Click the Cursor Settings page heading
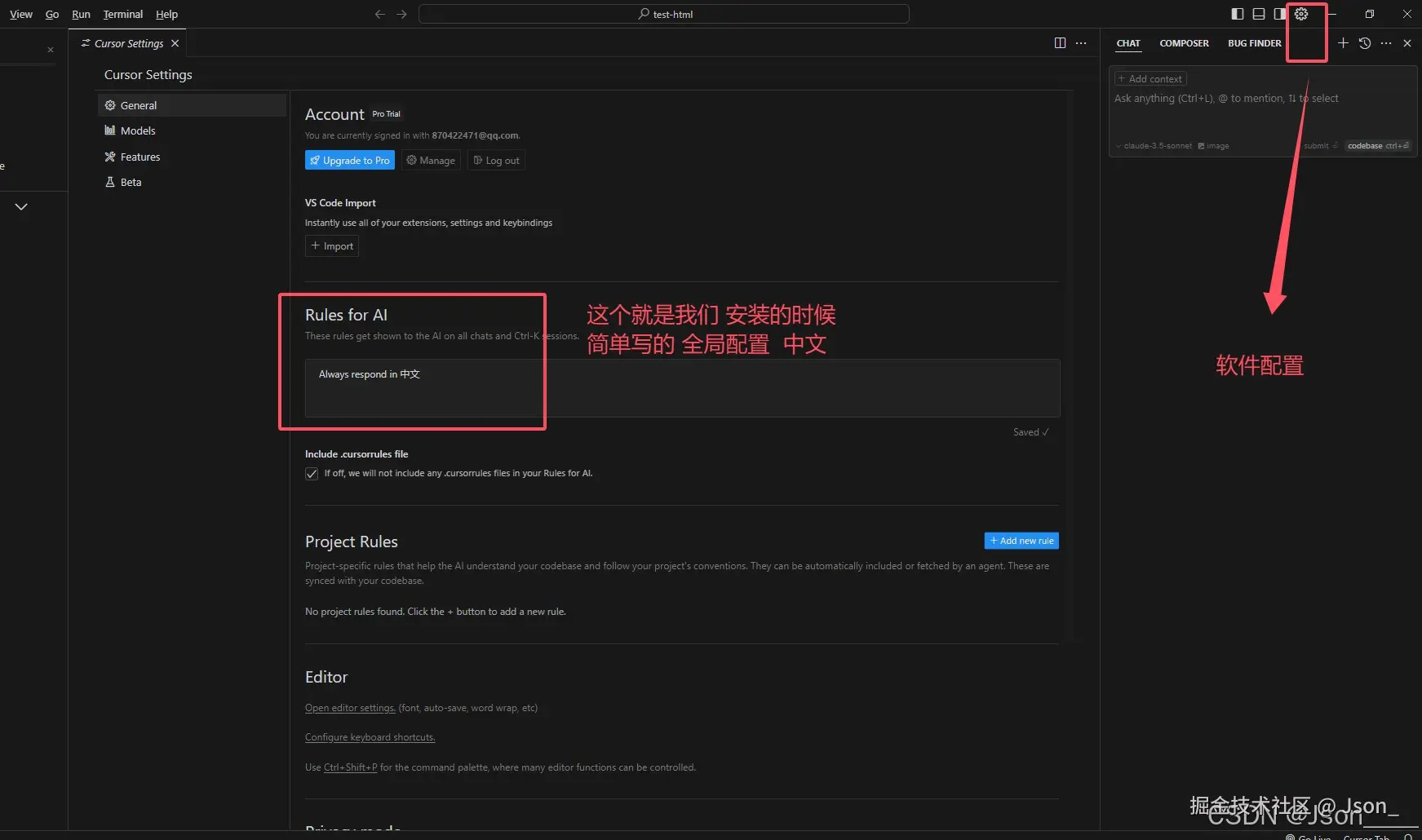Viewport: 1422px width, 840px height. [x=148, y=74]
